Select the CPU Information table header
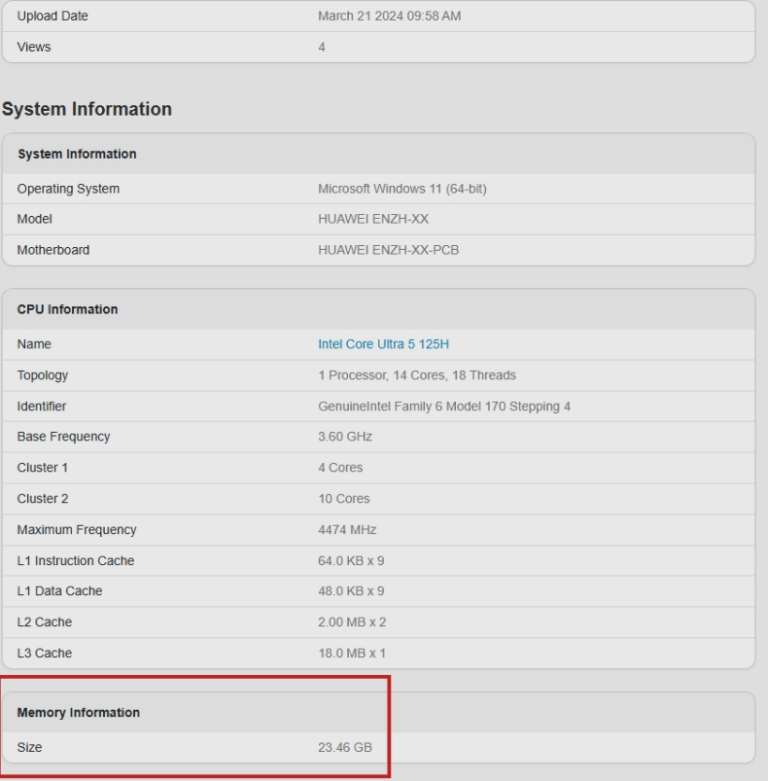 tap(67, 309)
